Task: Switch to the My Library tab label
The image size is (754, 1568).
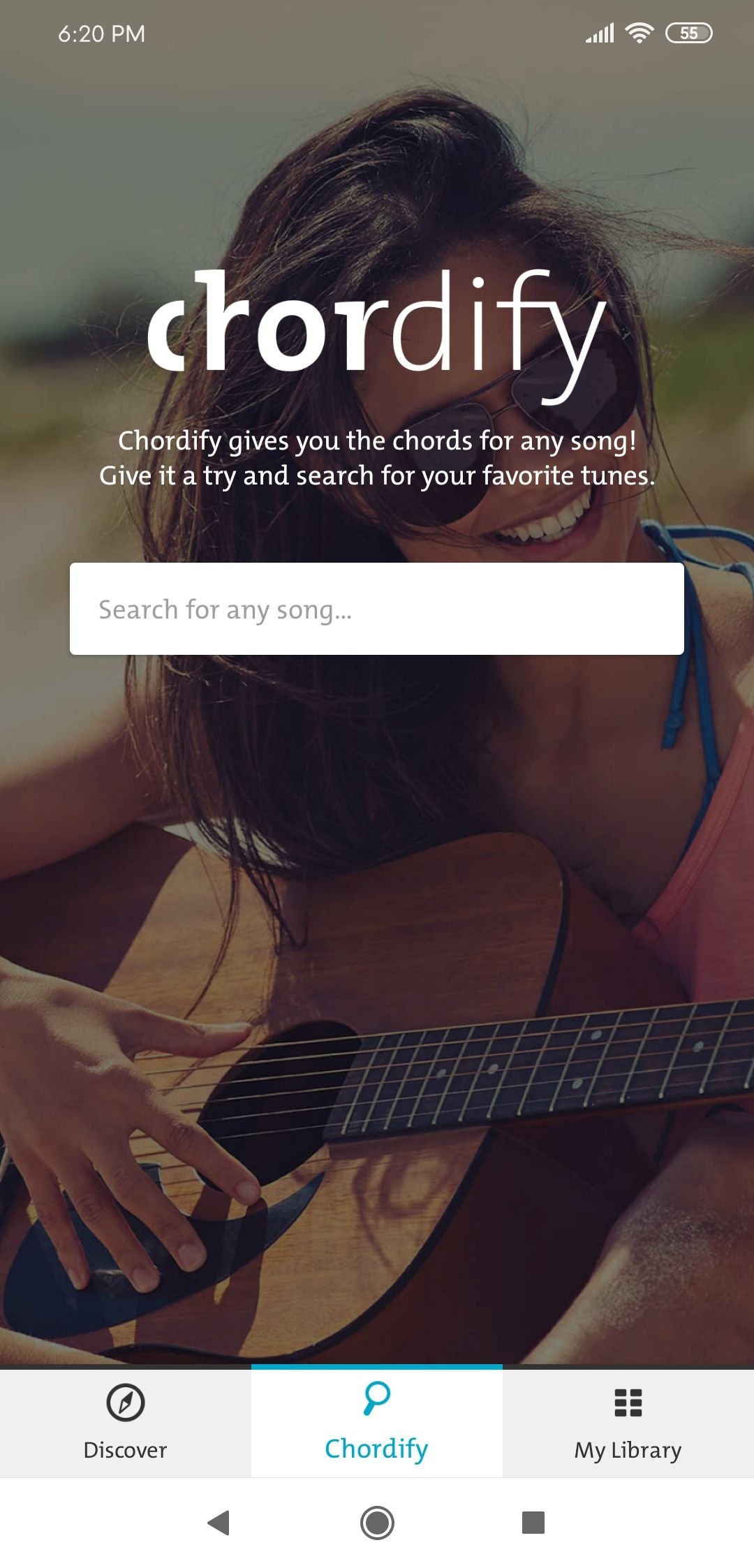Action: [x=628, y=1450]
